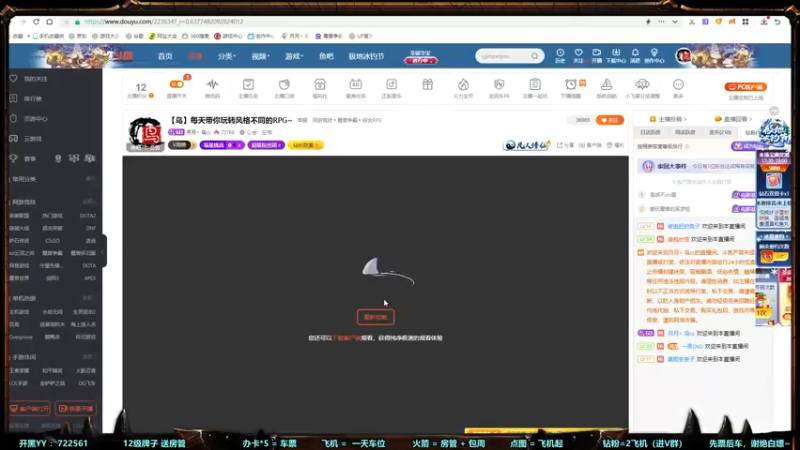Viewport: 800px width, 450px height.
Task: Open the 主播任务 checklist icon
Action: click(248, 88)
